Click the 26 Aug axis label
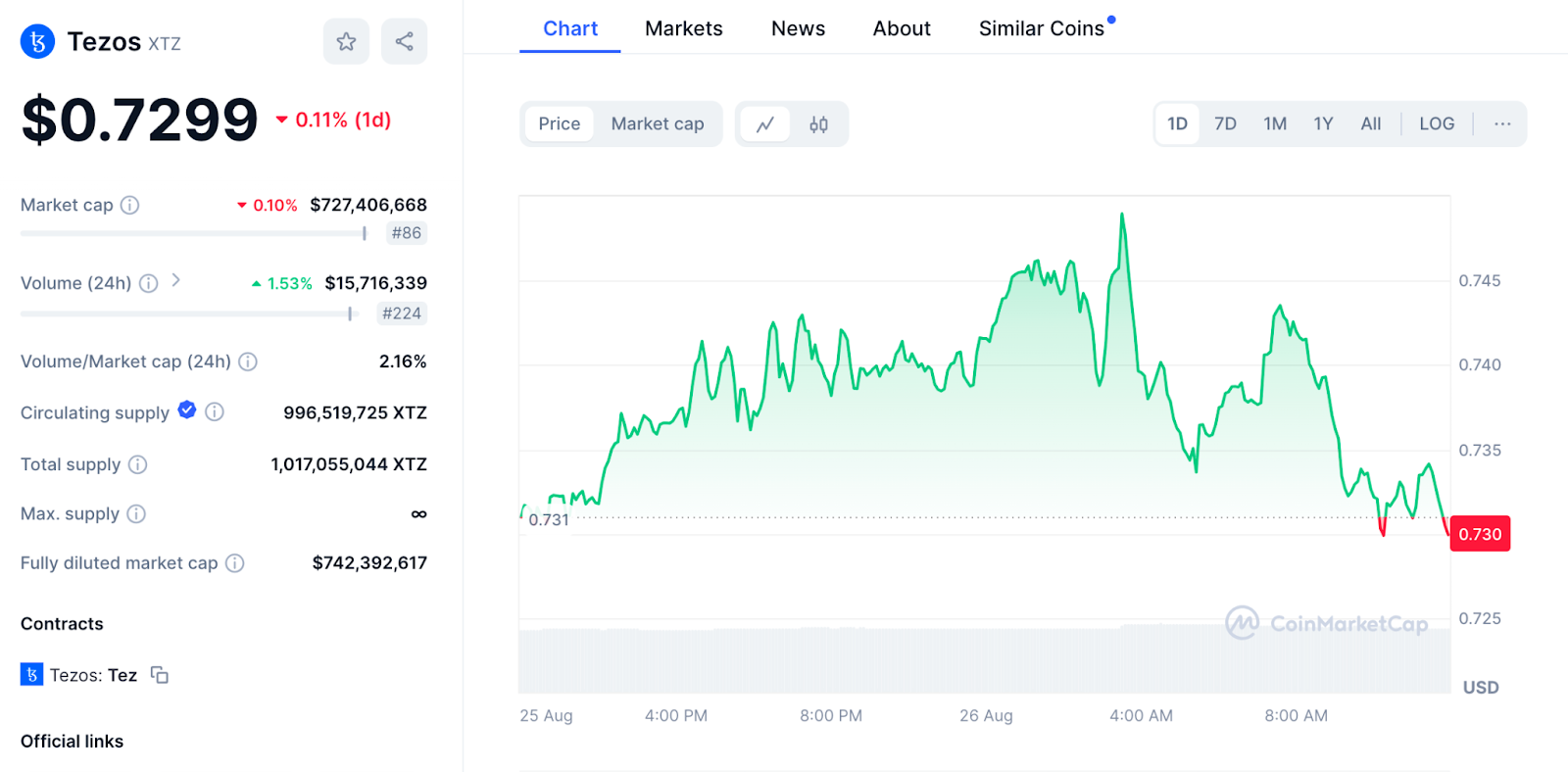This screenshot has height=772, width=1568. pos(986,715)
